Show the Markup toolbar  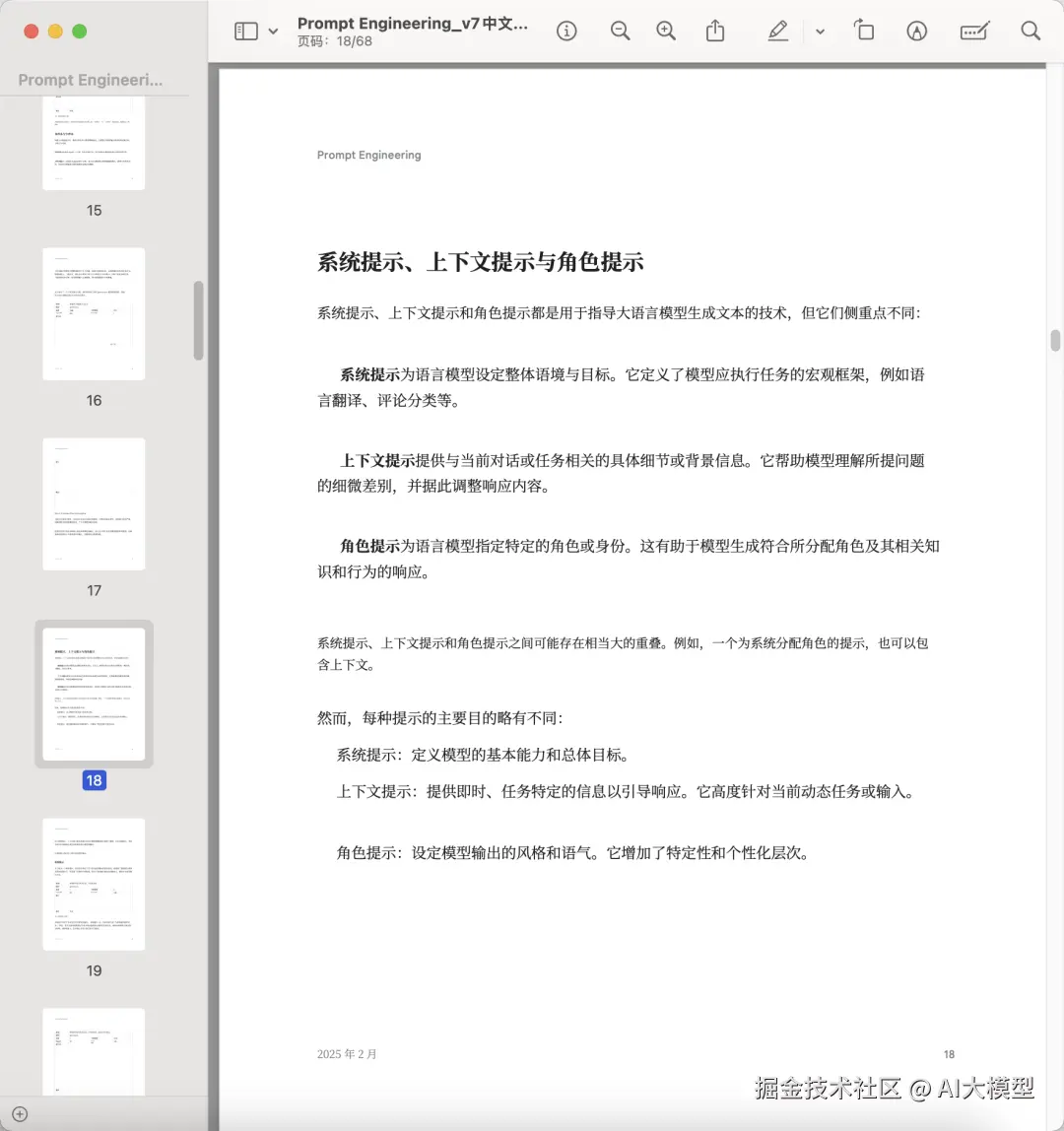pyautogui.click(x=917, y=31)
